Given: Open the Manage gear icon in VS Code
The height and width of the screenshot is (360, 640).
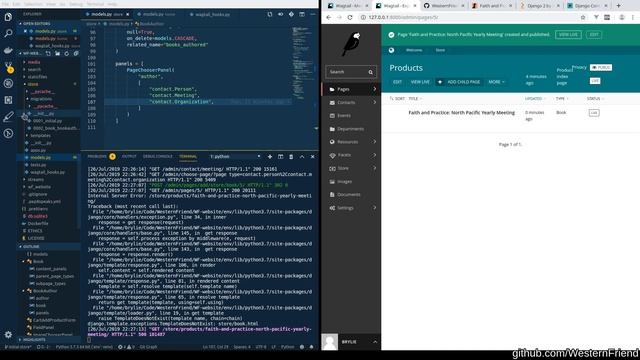Looking at the screenshot, I should point(8,335).
